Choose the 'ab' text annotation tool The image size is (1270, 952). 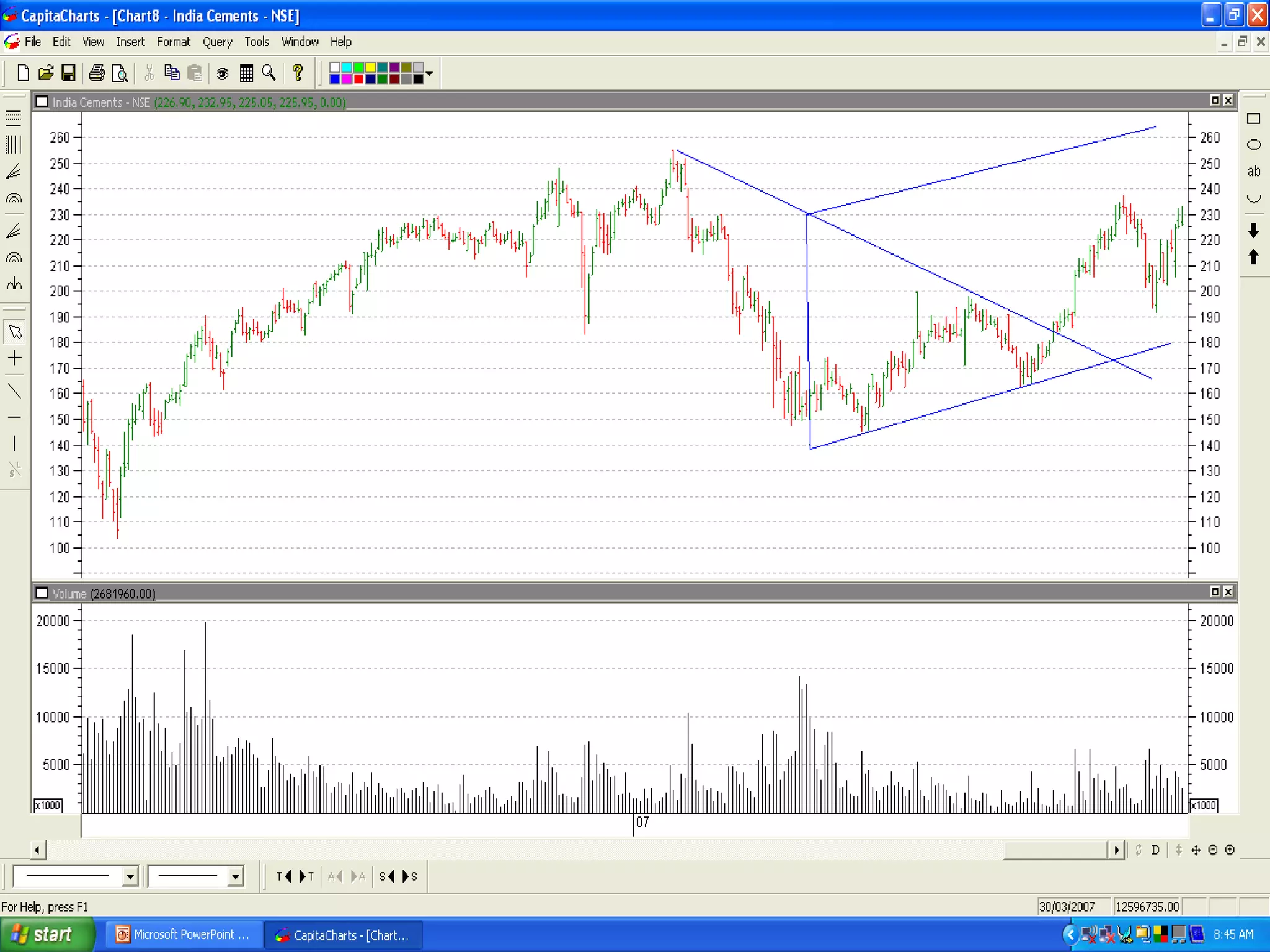coord(1253,172)
